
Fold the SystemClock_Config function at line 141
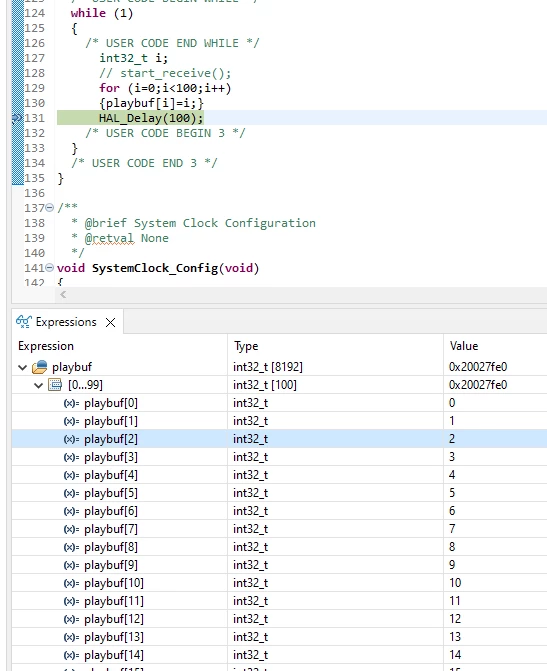pyautogui.click(x=50, y=268)
